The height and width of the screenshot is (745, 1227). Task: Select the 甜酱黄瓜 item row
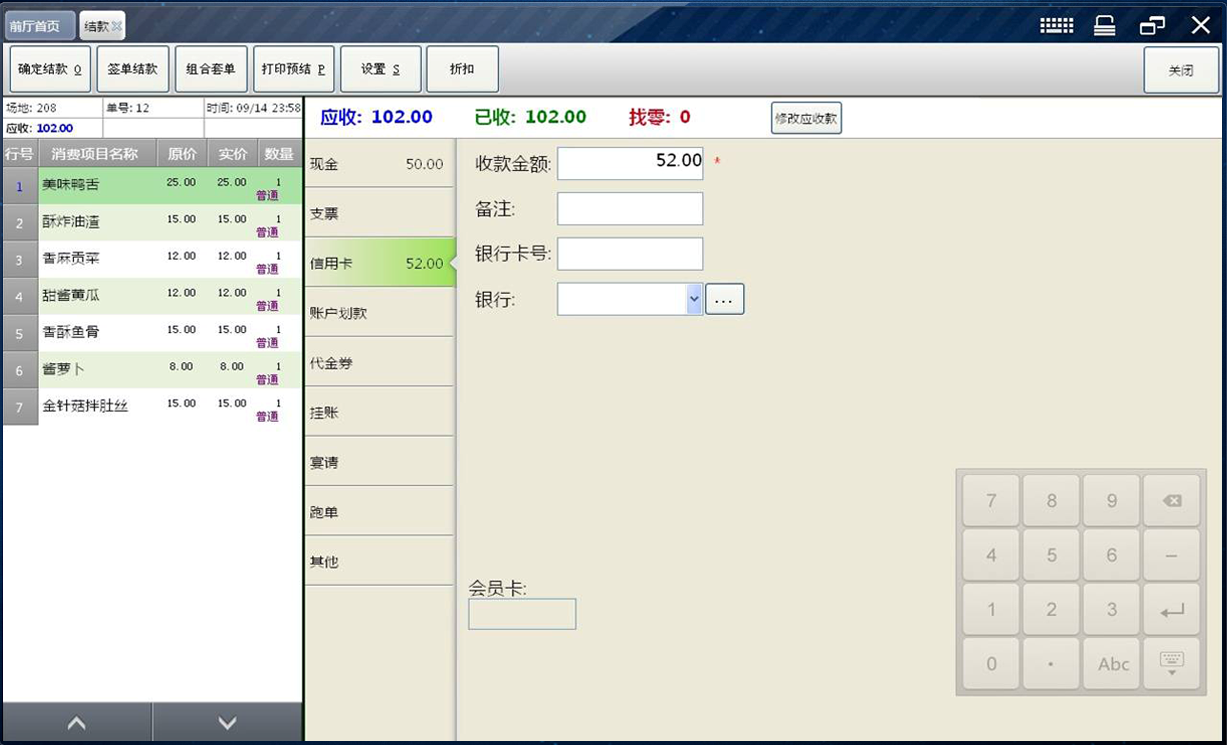[152, 296]
